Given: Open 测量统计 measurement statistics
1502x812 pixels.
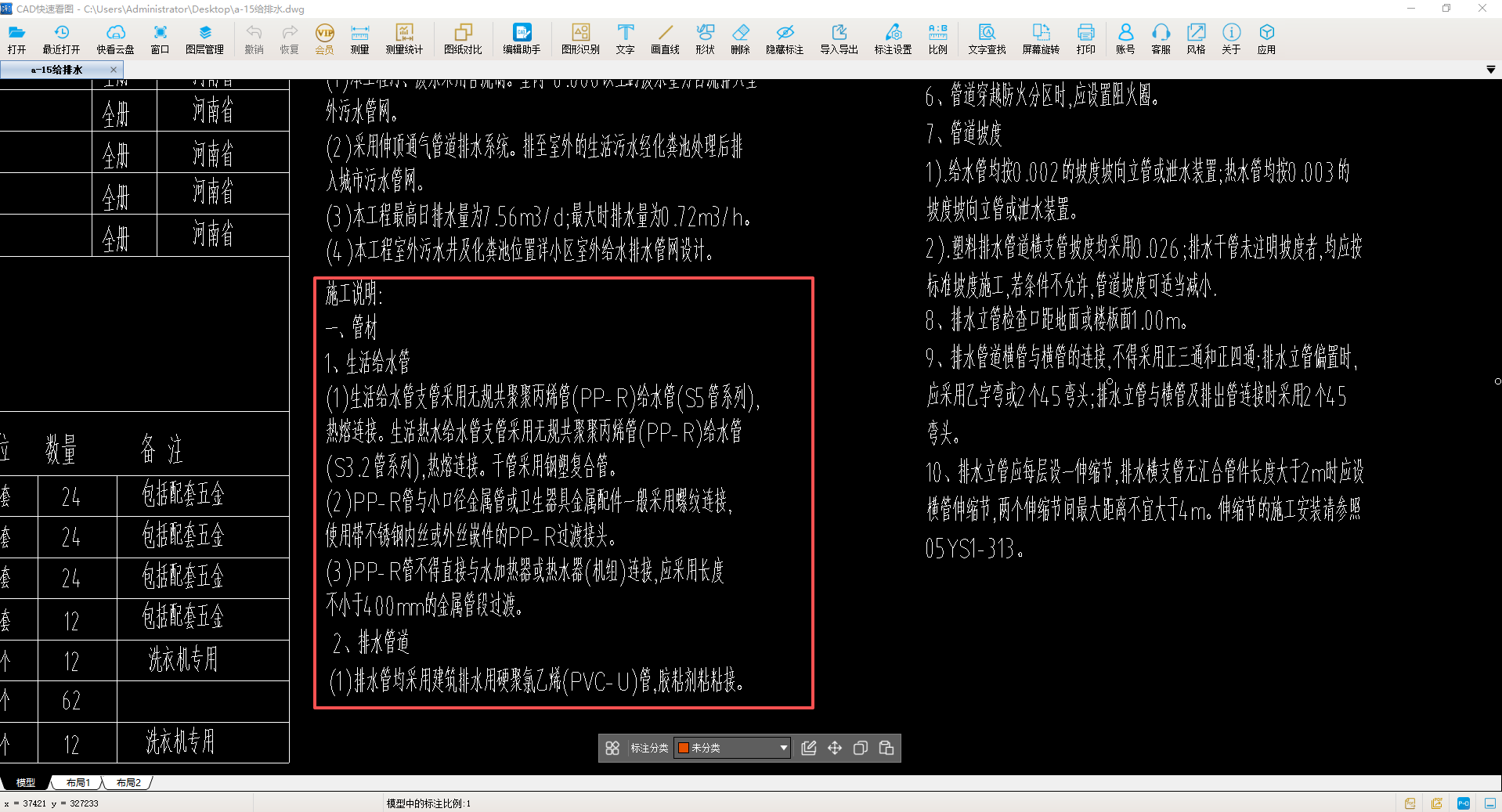Looking at the screenshot, I should (404, 38).
